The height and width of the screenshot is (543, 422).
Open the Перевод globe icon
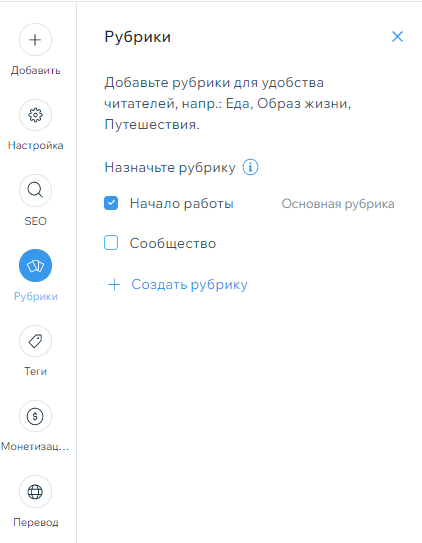point(35,492)
